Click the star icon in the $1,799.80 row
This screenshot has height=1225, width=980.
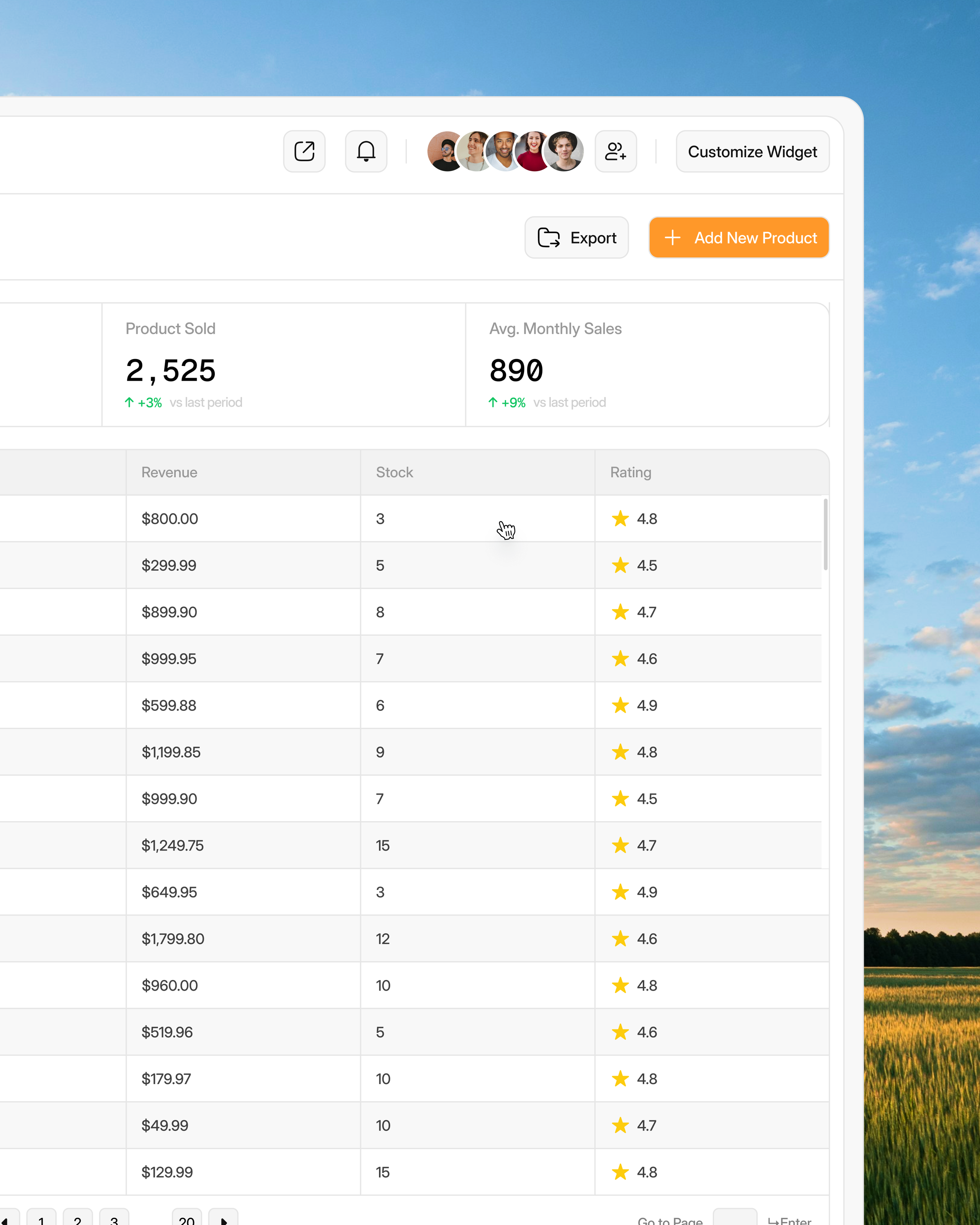620,938
